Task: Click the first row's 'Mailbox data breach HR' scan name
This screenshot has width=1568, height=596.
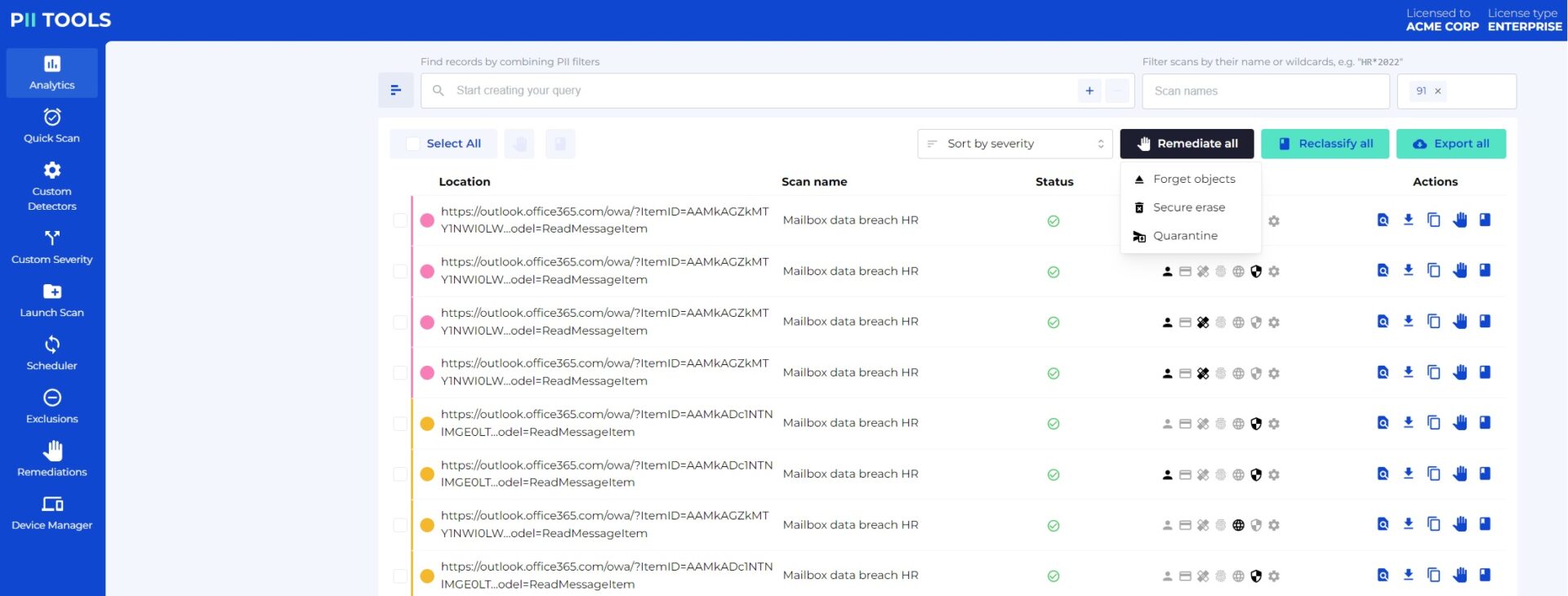Action: [x=850, y=220]
